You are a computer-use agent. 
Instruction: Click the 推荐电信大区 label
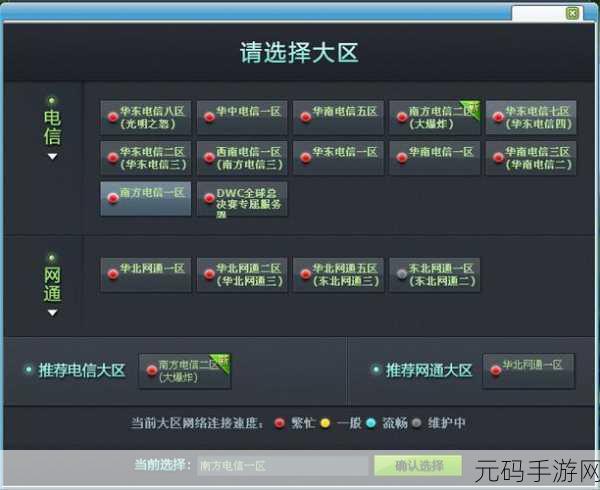click(x=82, y=370)
